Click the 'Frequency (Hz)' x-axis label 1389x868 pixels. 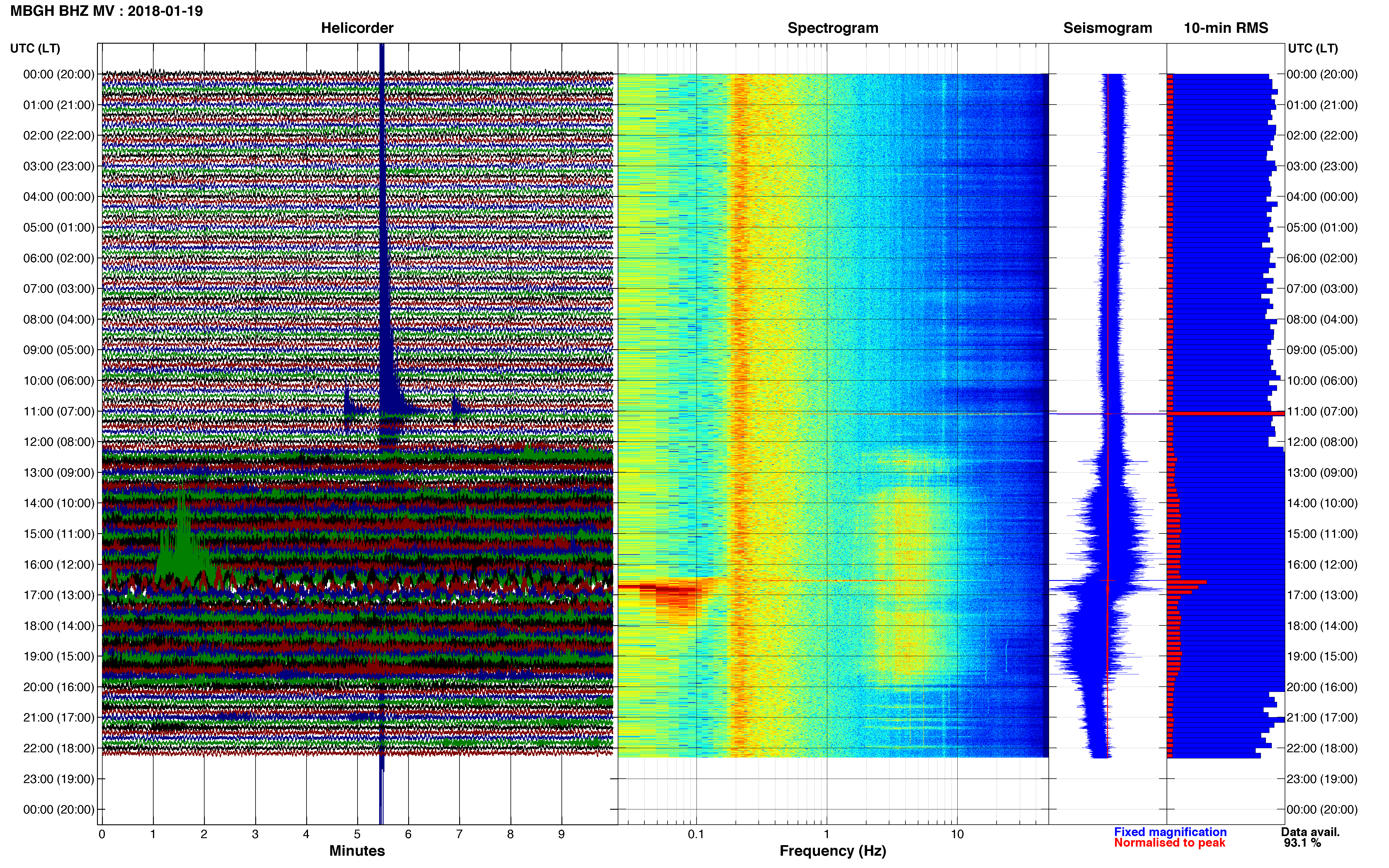click(x=833, y=851)
